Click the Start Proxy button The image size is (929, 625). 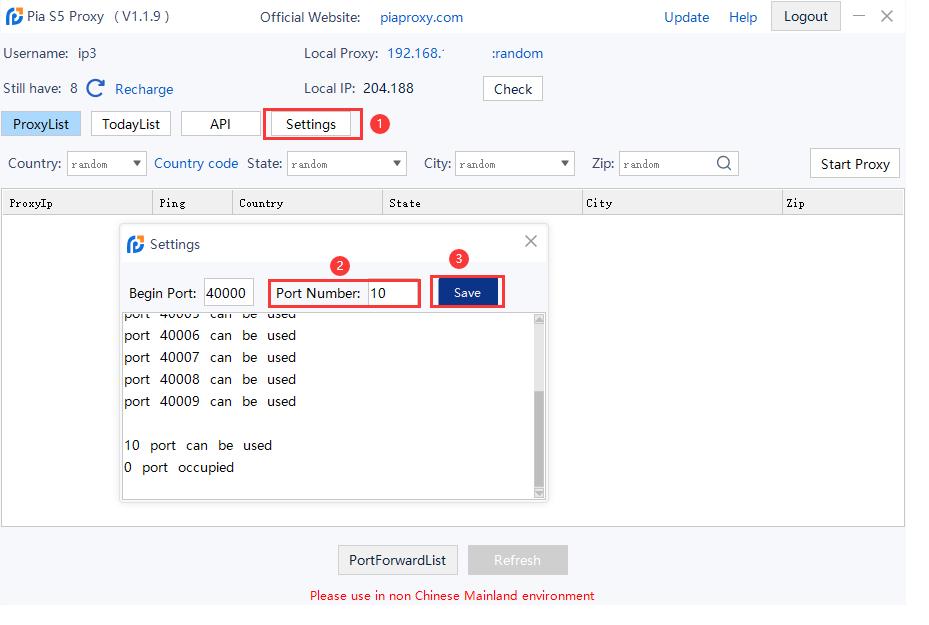854,164
